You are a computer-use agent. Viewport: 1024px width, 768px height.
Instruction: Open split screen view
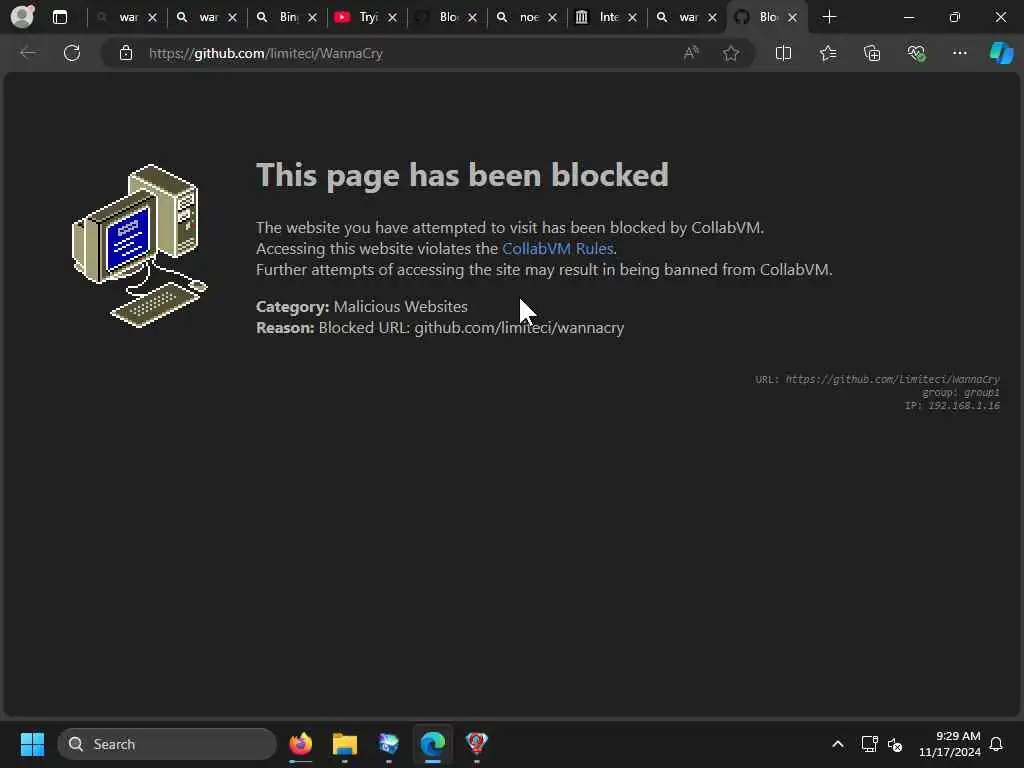(x=783, y=53)
